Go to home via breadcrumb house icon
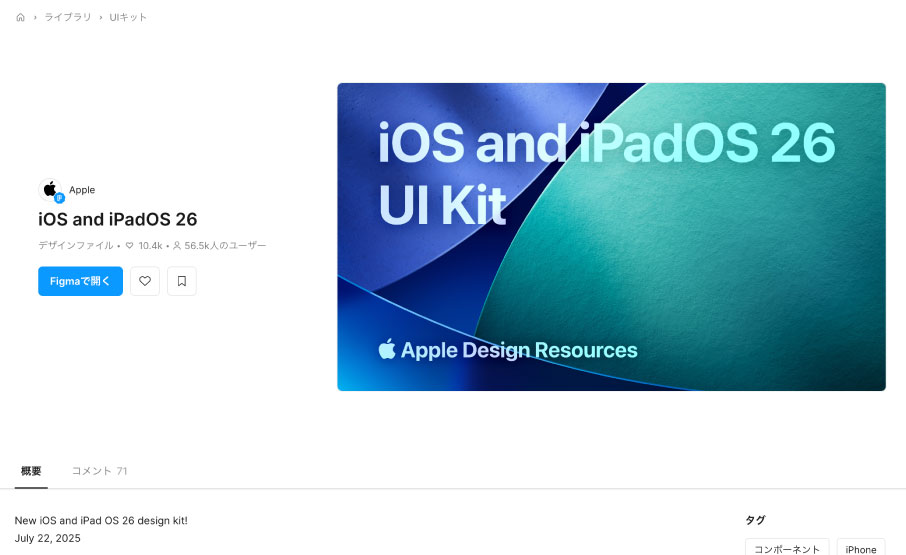This screenshot has height=555, width=906. (x=20, y=17)
